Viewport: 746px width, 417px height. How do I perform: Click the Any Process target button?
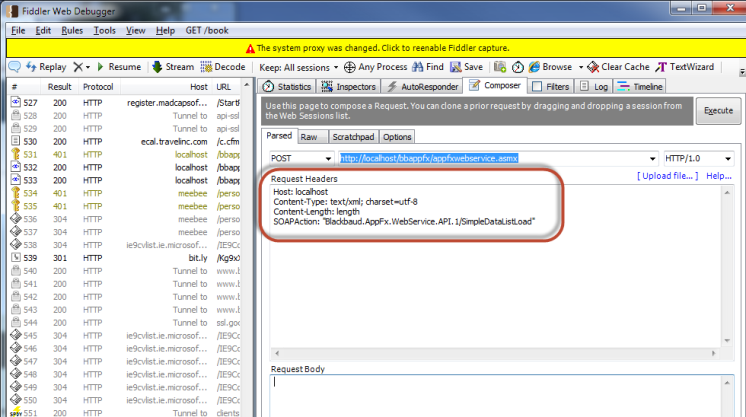pyautogui.click(x=376, y=67)
